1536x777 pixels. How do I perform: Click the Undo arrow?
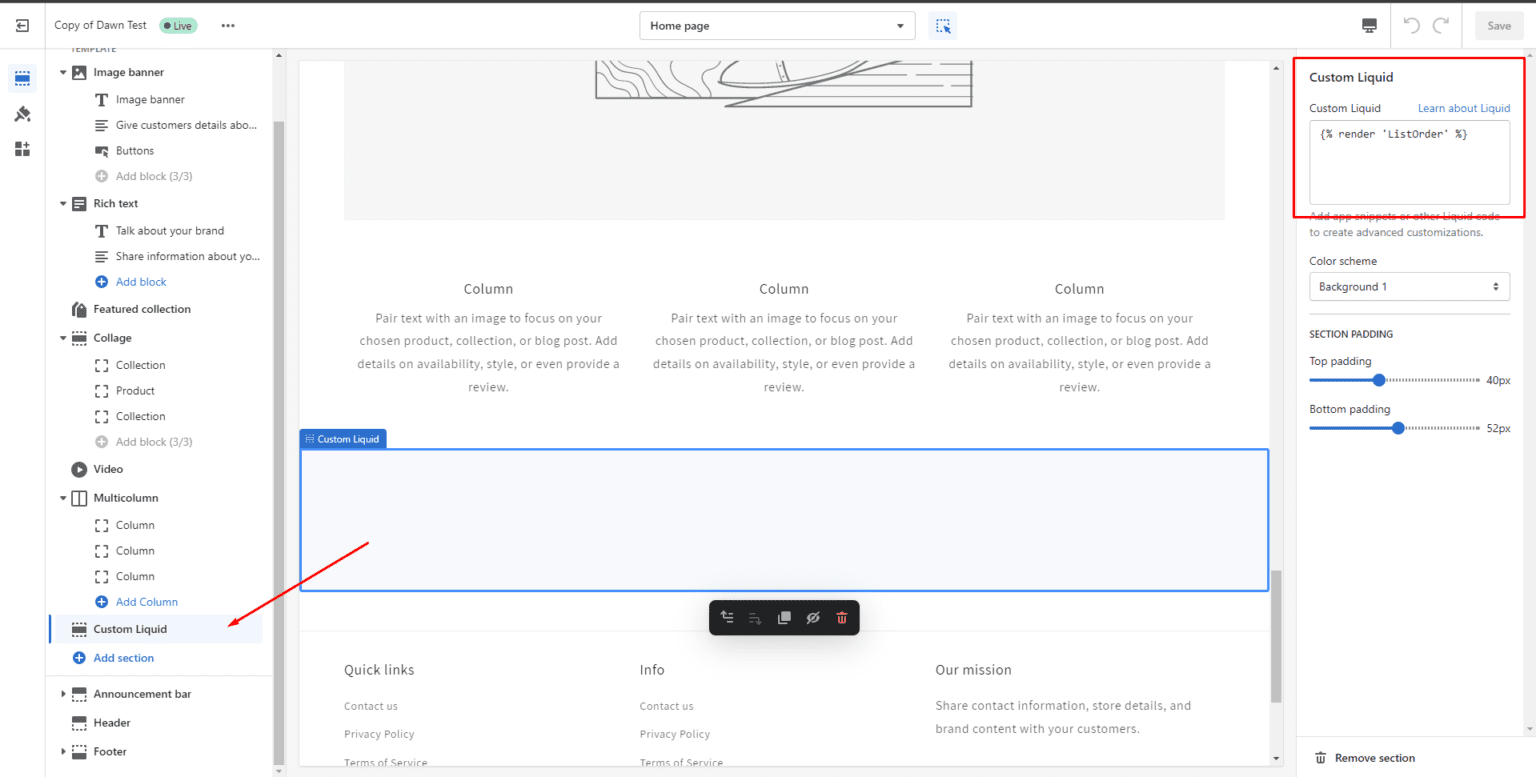click(1411, 26)
